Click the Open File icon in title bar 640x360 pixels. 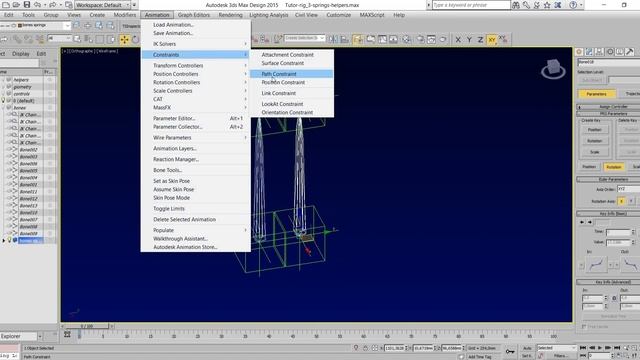[x=16, y=5]
